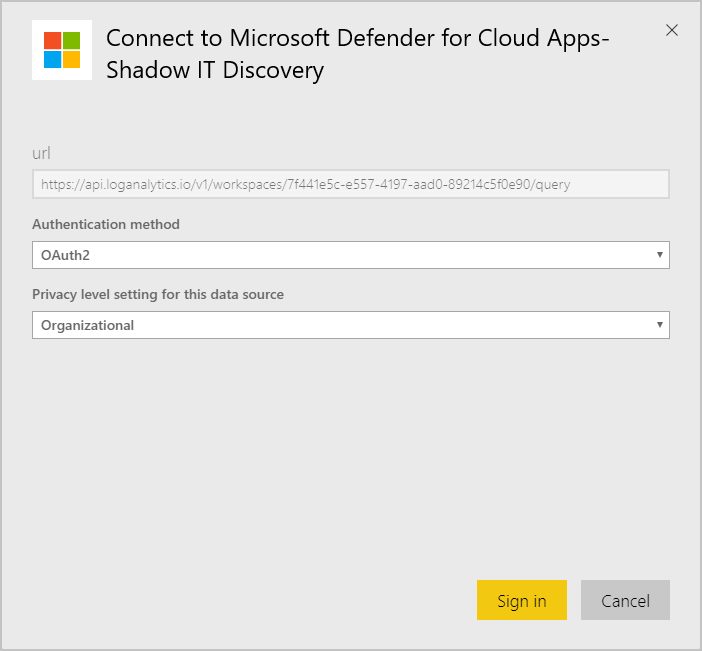Click the Microsoft logo icon
Image resolution: width=702 pixels, height=651 pixels.
62,50
